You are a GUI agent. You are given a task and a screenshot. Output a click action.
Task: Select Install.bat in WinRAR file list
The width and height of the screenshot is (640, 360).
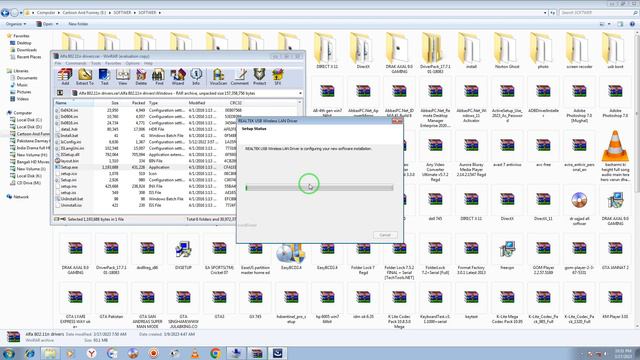pyautogui.click(x=69, y=136)
